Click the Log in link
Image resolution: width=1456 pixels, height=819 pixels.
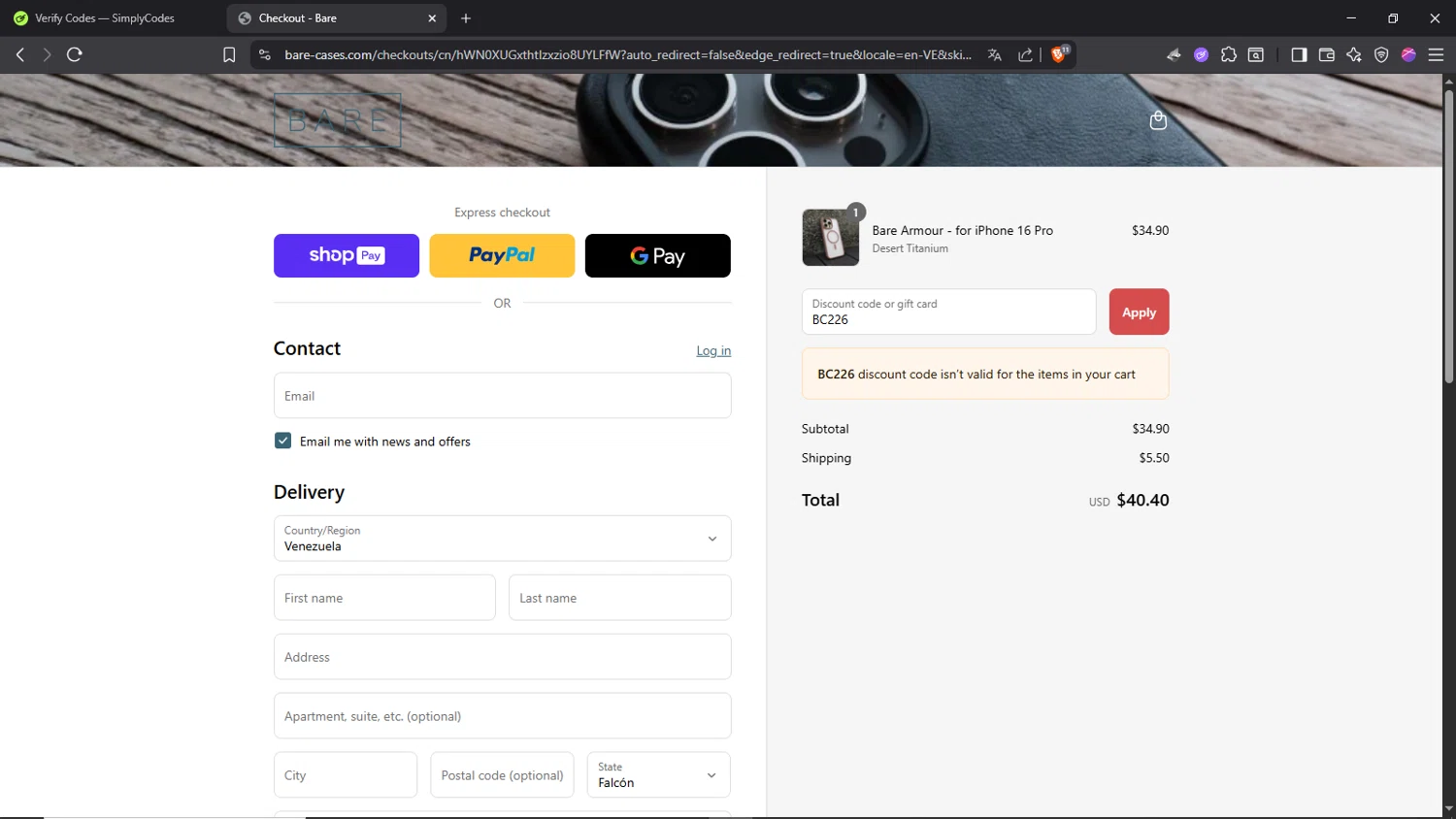point(713,351)
